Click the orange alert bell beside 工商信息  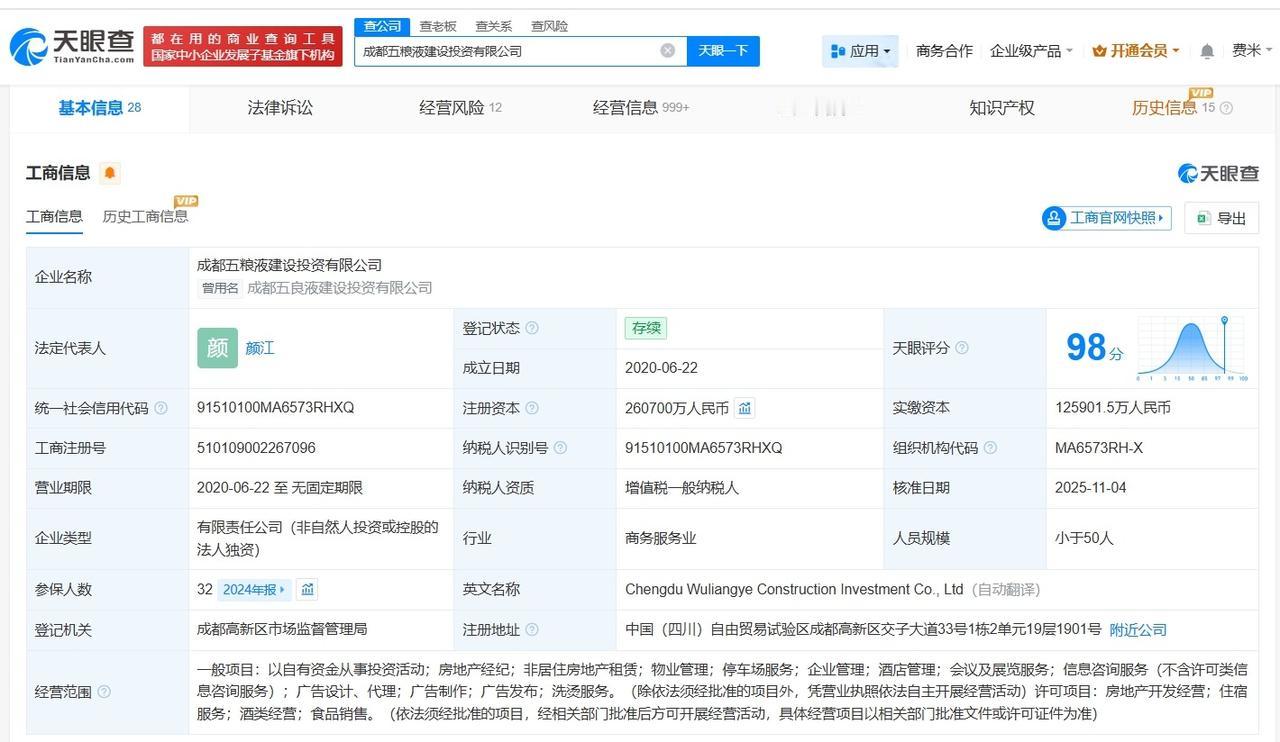110,173
